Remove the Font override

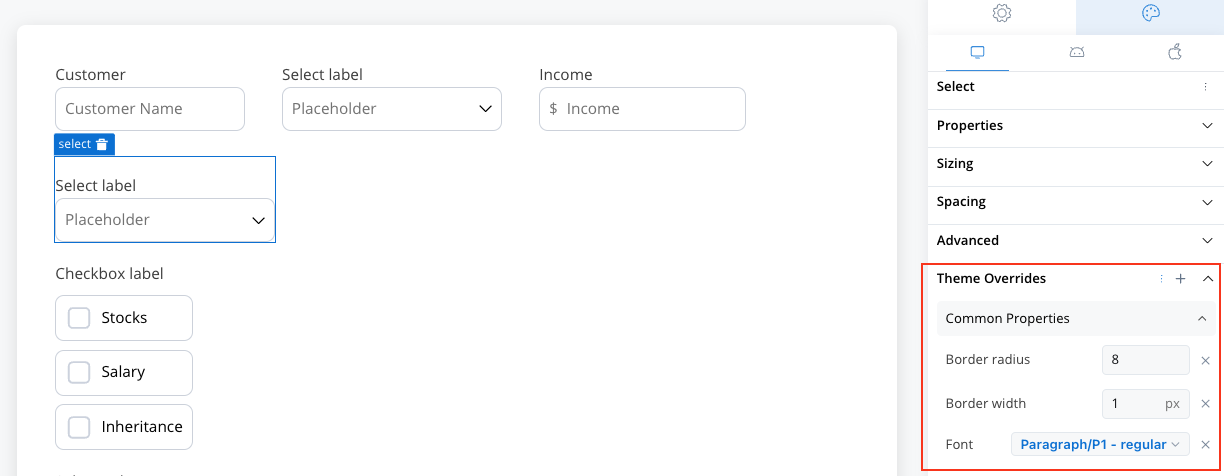tap(1205, 445)
